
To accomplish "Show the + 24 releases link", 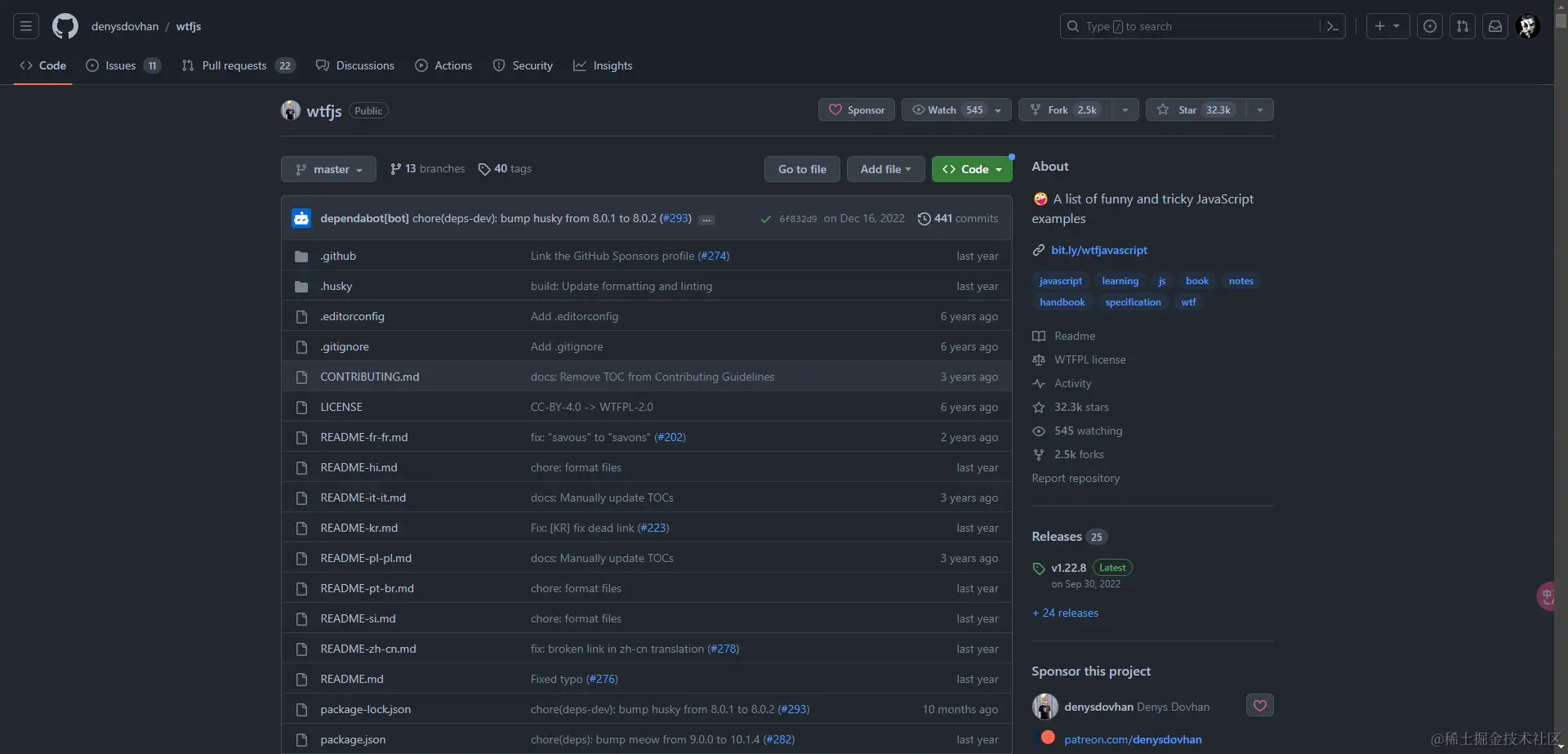I will click(1065, 613).
